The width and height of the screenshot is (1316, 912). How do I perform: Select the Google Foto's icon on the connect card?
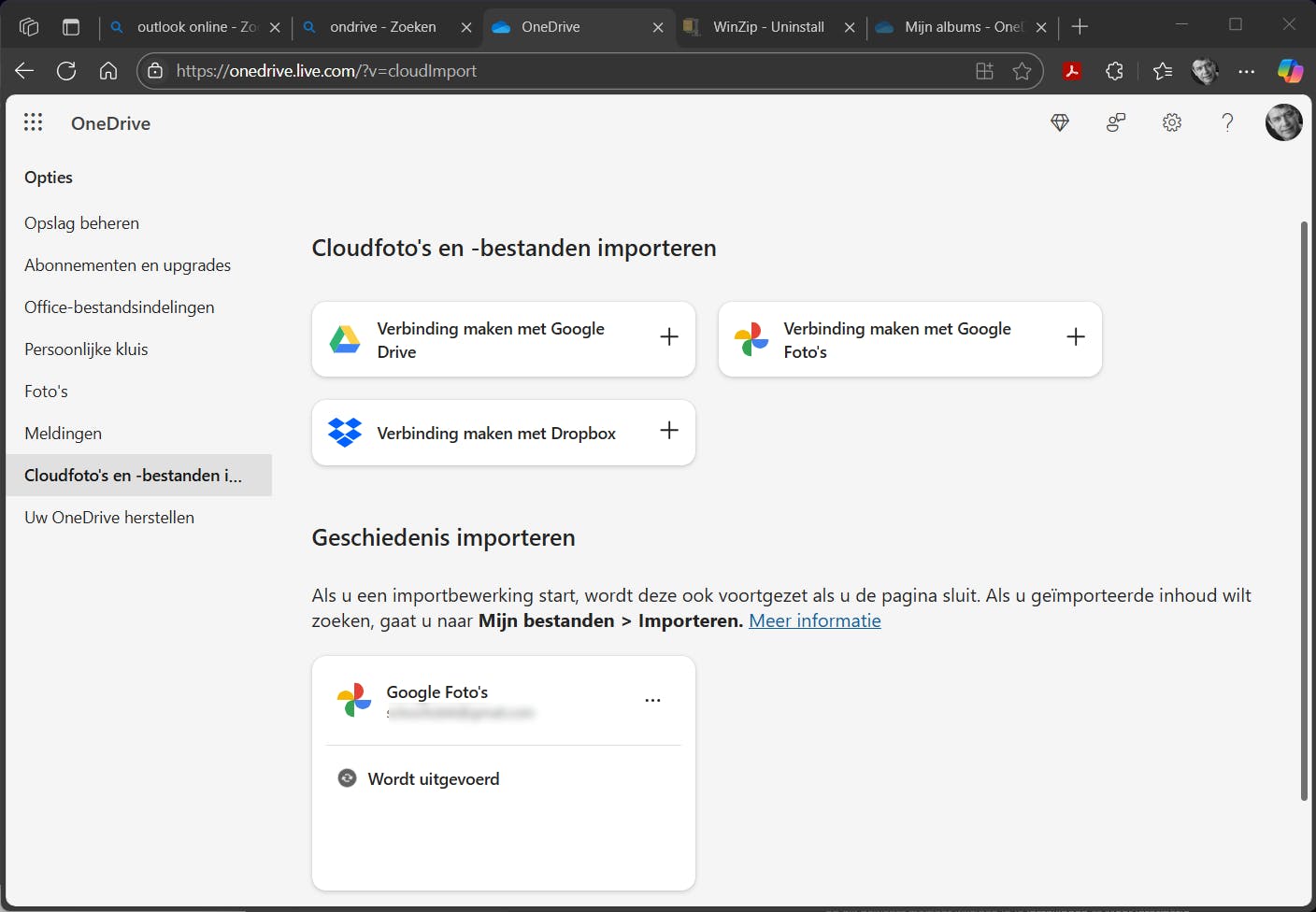tap(751, 339)
